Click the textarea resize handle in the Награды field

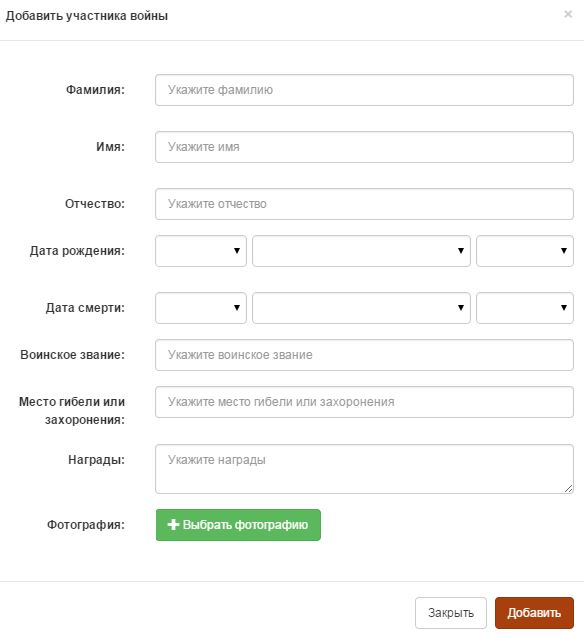tap(569, 489)
